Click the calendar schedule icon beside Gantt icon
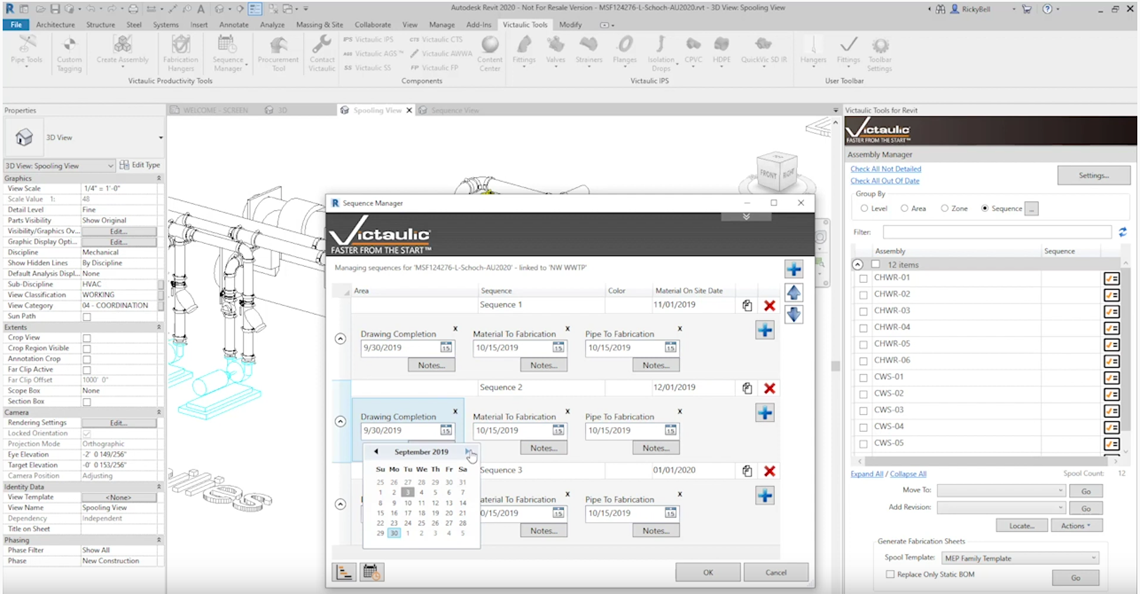 click(372, 572)
